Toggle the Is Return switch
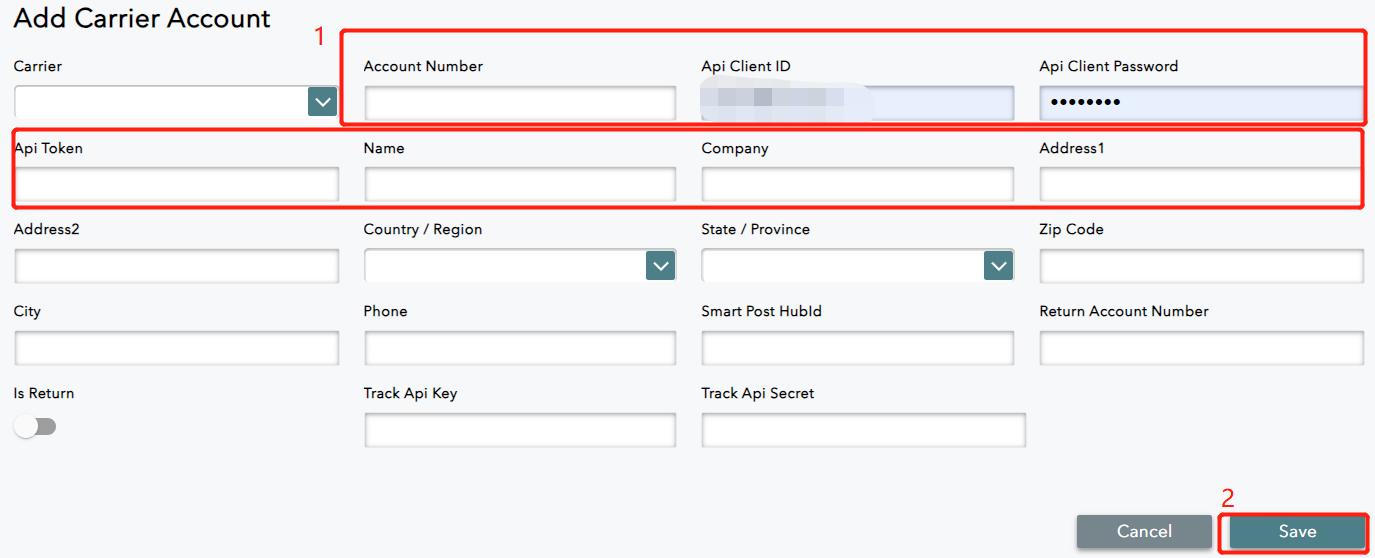Viewport: 1375px width, 558px height. tap(36, 427)
